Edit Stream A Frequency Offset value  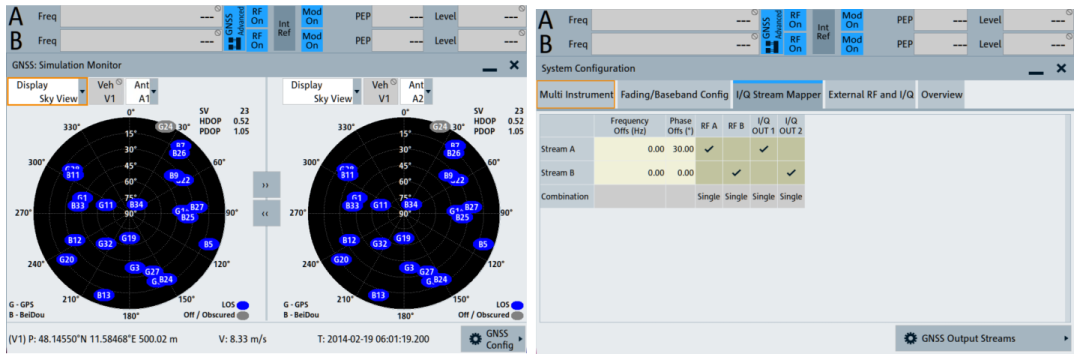(x=630, y=148)
